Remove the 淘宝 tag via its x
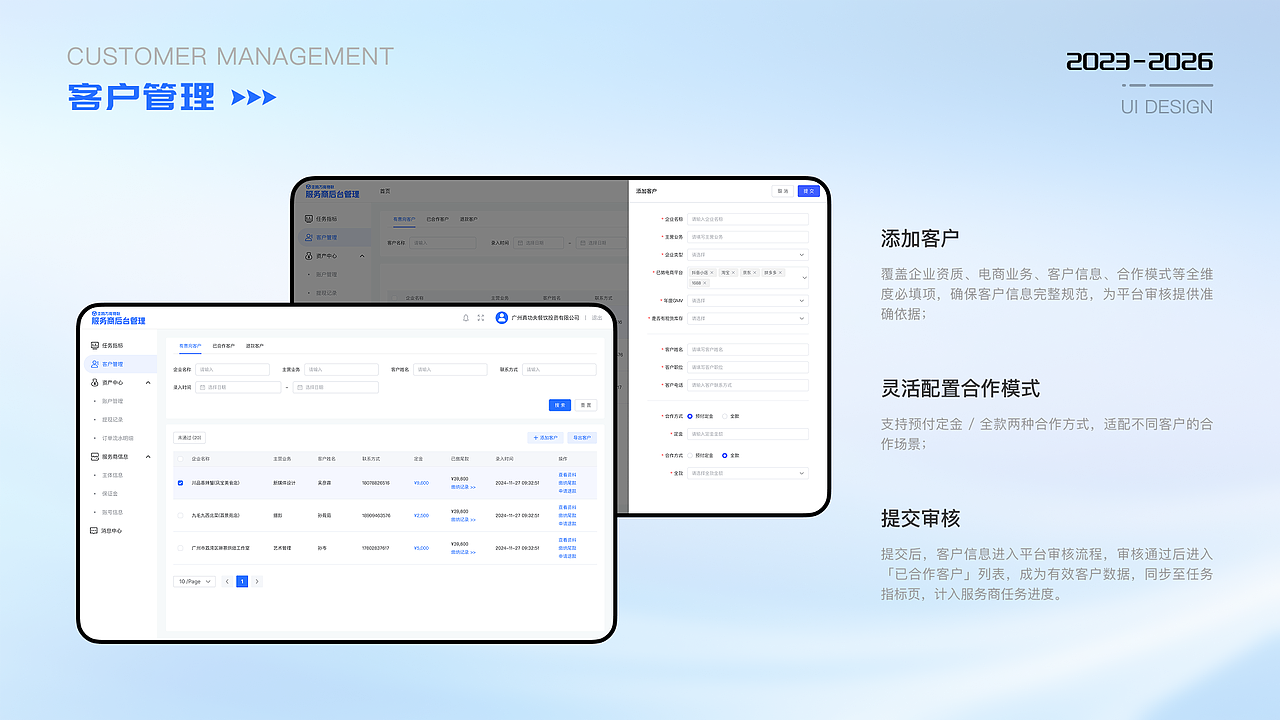 tap(733, 272)
